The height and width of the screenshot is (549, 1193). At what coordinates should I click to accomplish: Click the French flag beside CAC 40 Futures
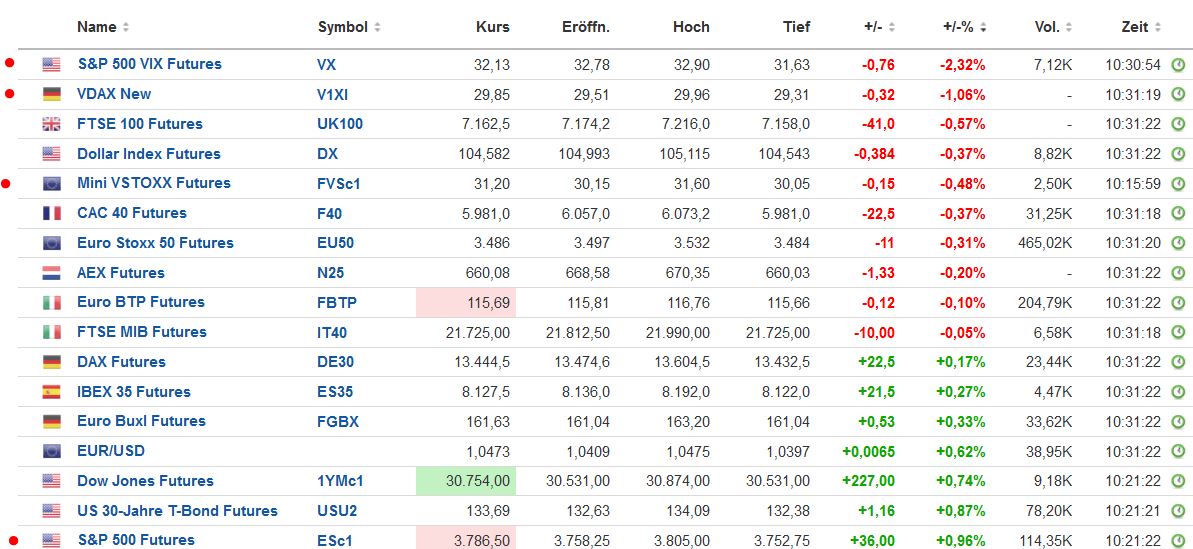[x=51, y=213]
